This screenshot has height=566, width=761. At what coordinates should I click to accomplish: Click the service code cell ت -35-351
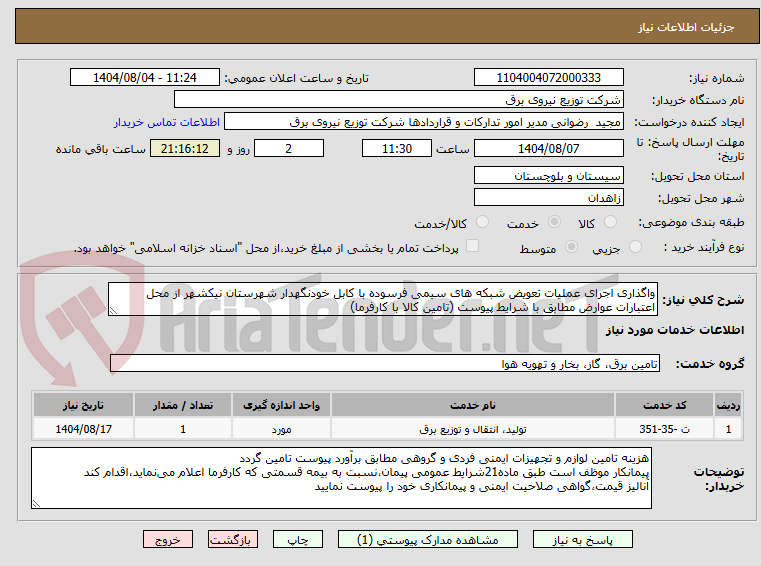click(664, 429)
